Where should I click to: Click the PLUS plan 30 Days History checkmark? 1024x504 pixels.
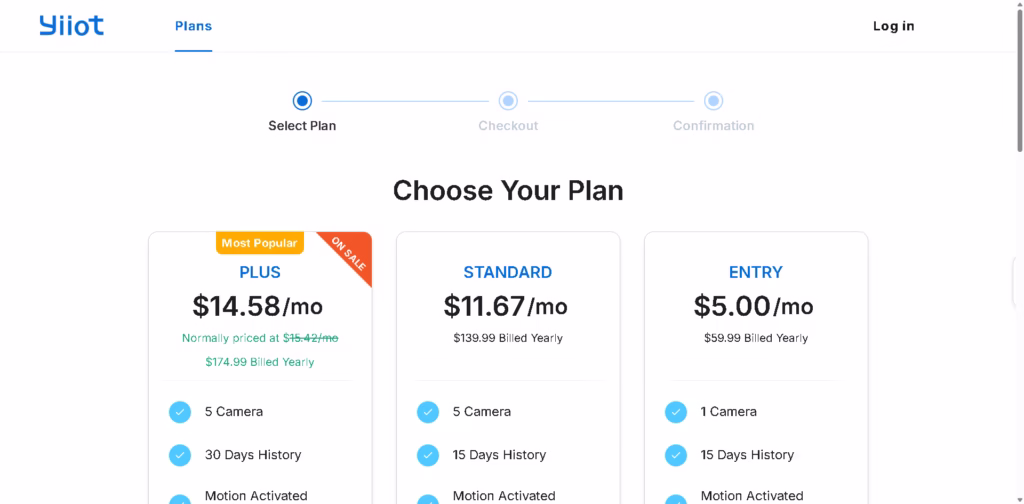[180, 455]
